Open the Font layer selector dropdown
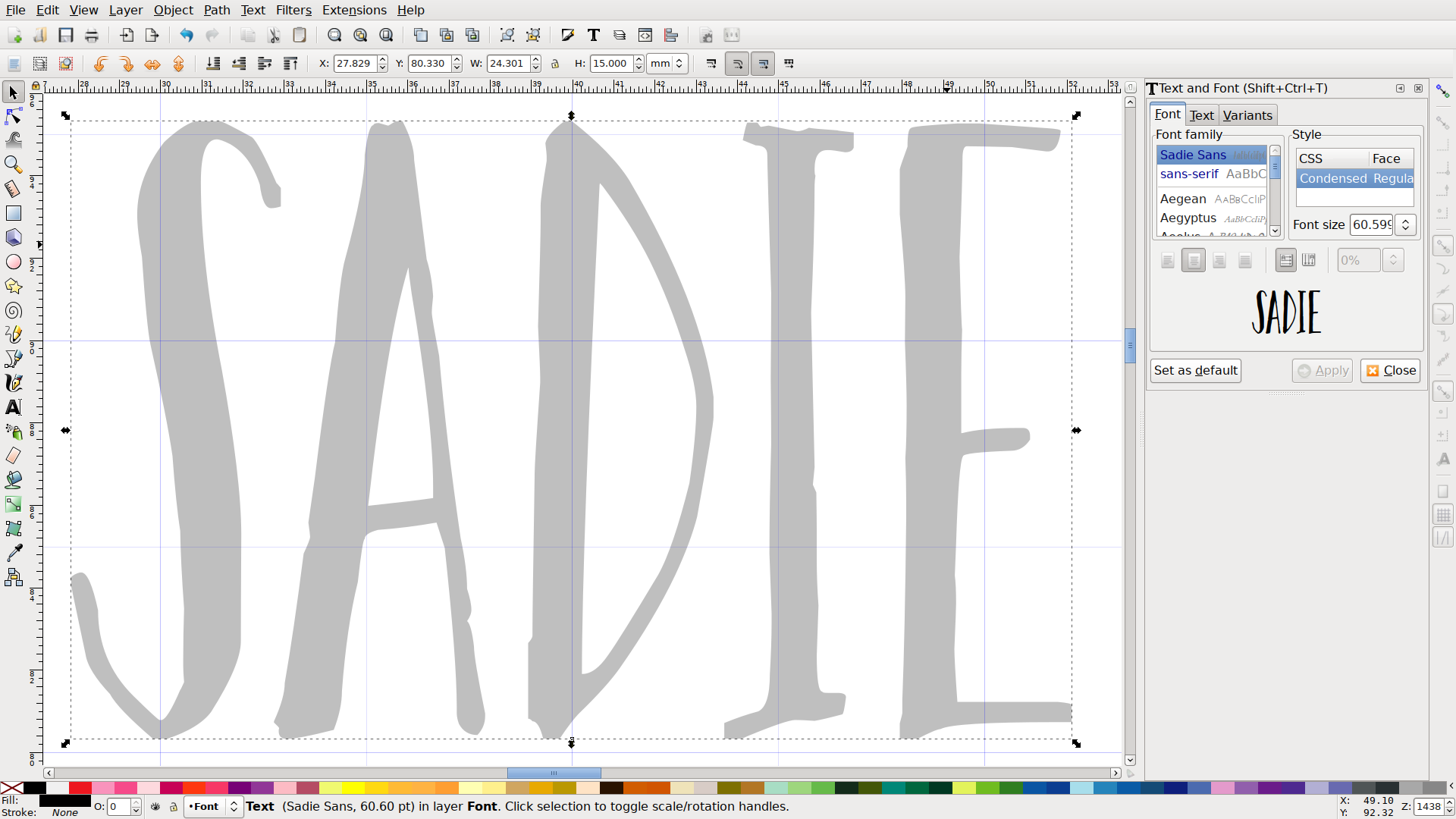The image size is (1456, 819). click(213, 807)
